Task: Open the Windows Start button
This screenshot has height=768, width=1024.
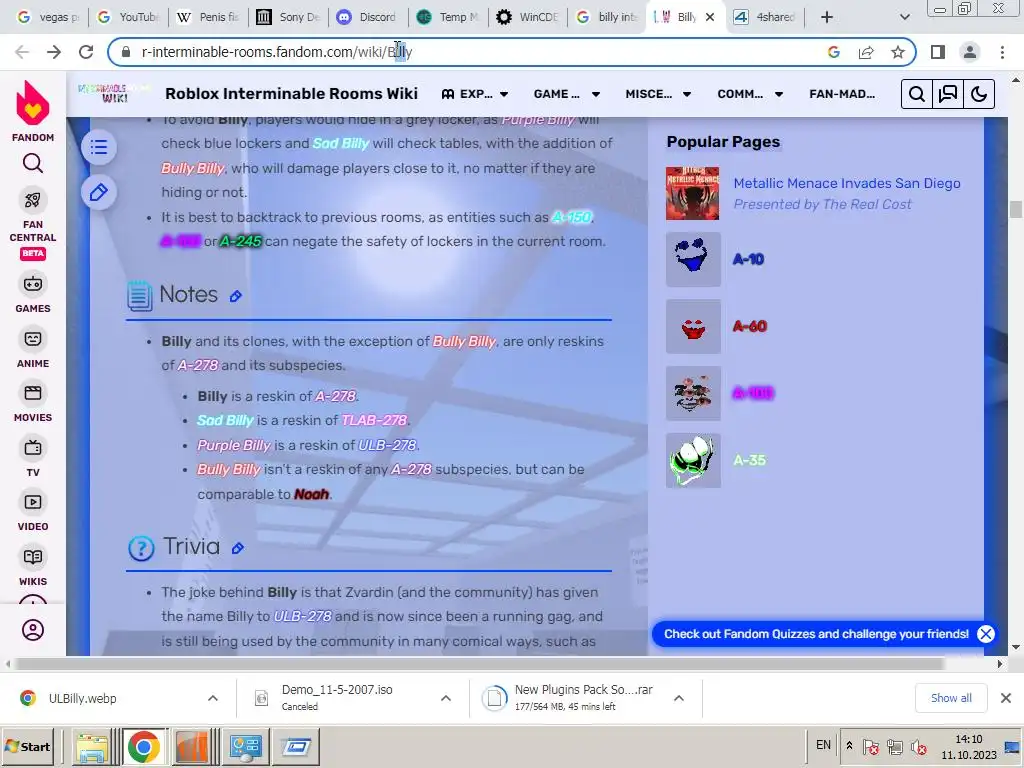Action: (x=28, y=746)
